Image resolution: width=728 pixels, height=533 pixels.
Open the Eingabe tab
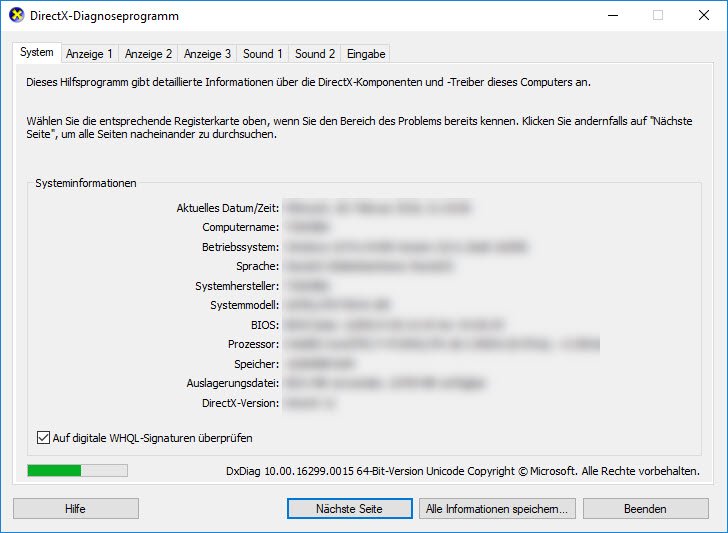click(x=366, y=54)
